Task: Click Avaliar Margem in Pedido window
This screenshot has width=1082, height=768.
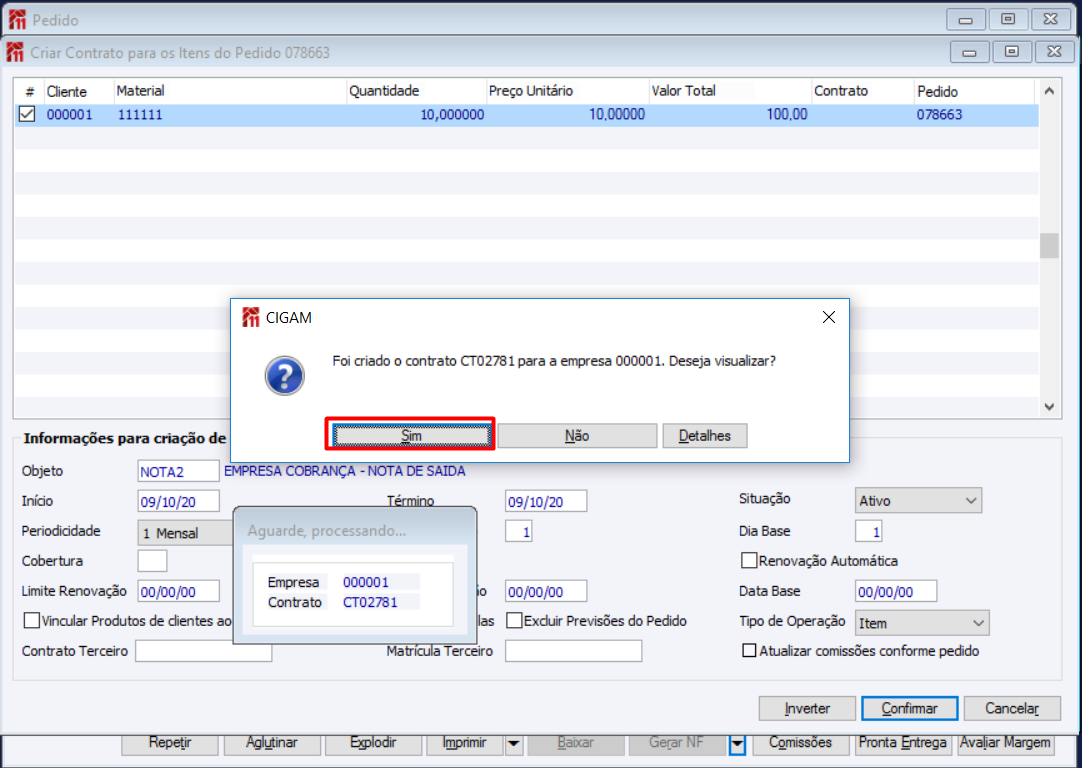Action: [x=1005, y=743]
